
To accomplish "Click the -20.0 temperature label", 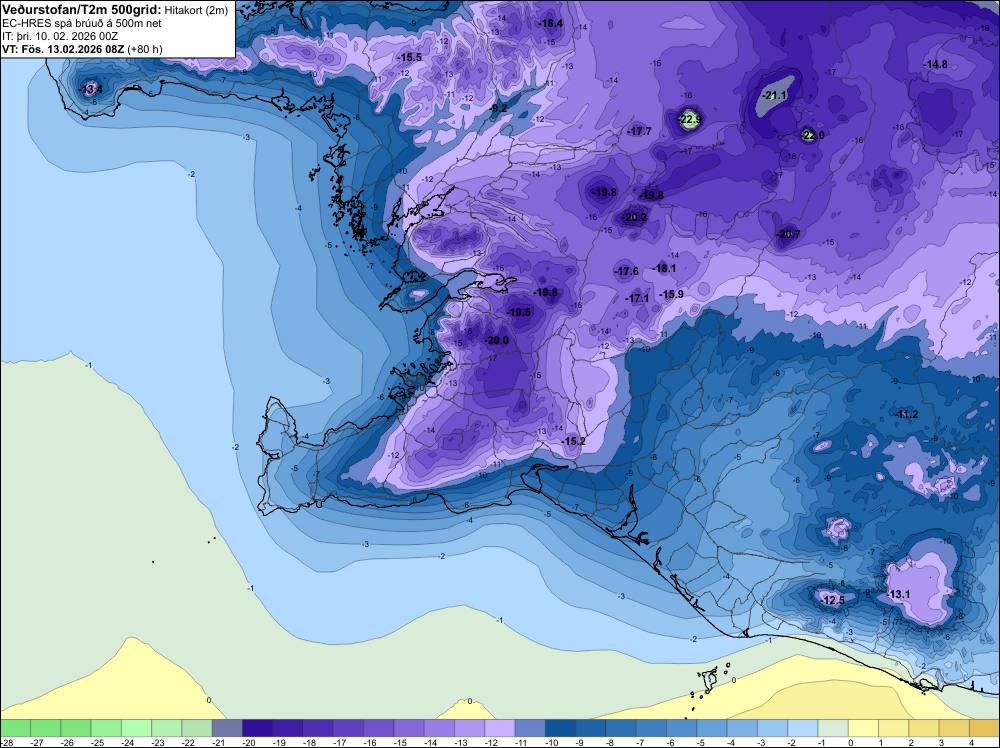I will [x=497, y=341].
